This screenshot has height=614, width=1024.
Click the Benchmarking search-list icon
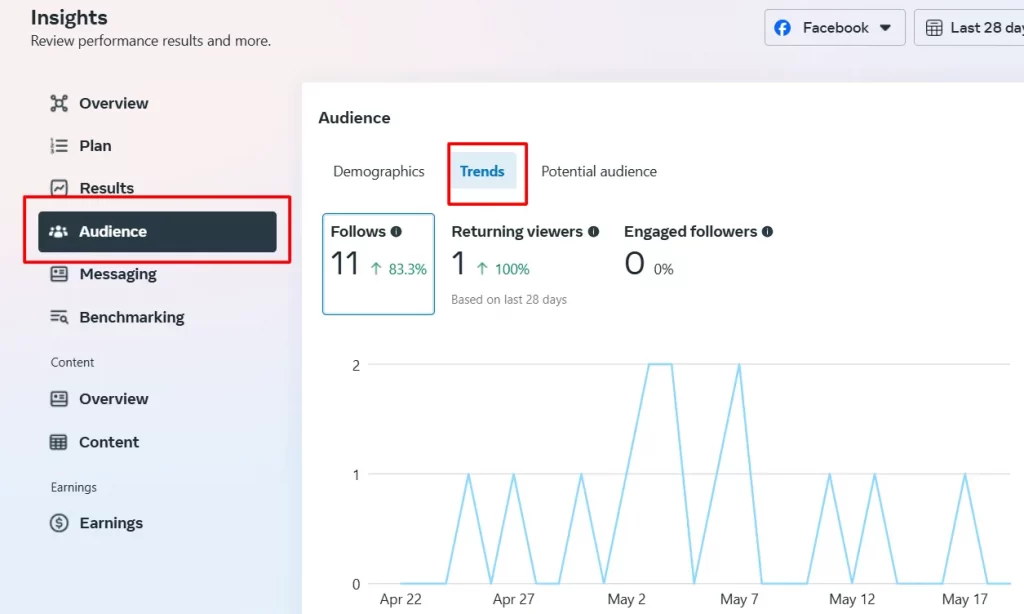coord(59,317)
